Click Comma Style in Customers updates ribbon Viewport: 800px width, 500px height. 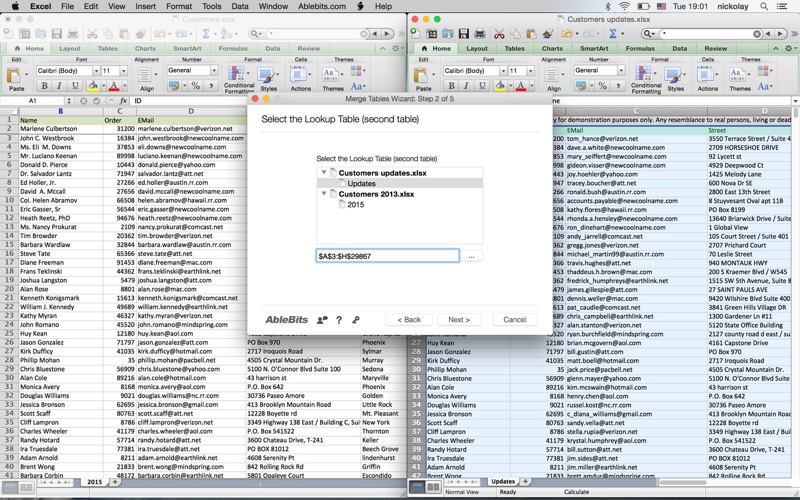click(x=618, y=86)
